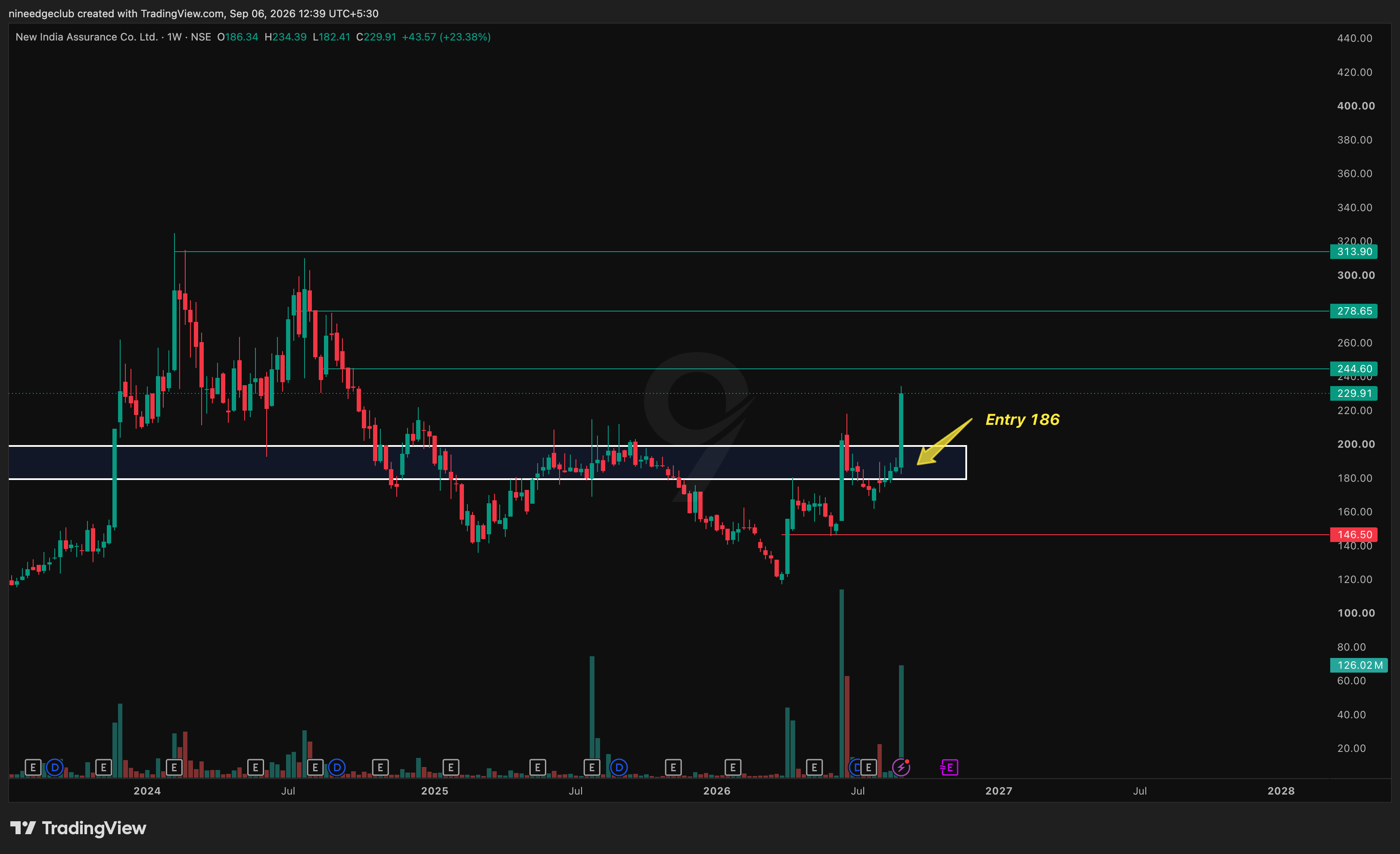The height and width of the screenshot is (854, 1400).
Task: Click the earliest earnings E marker before 2024
Action: 33,768
